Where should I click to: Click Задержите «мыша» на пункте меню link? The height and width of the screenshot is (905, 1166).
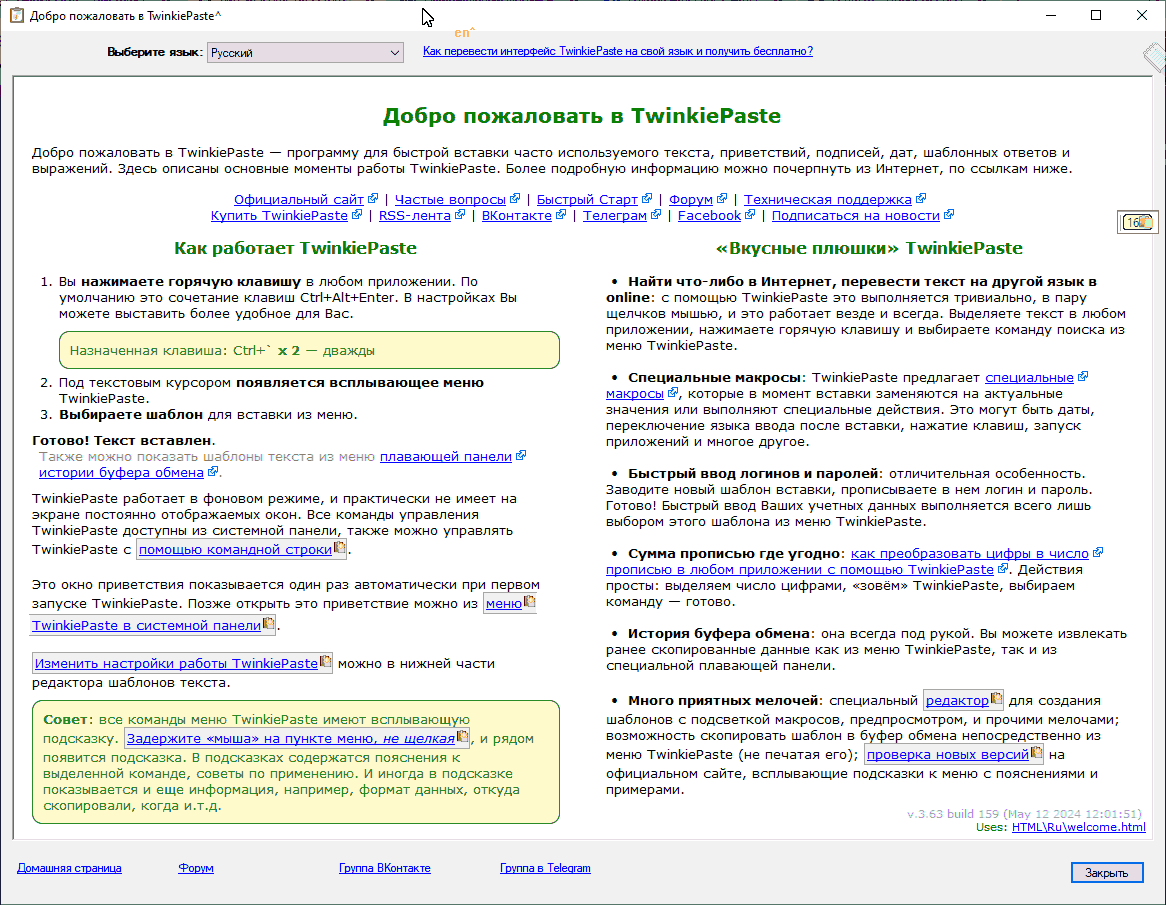tap(290, 738)
